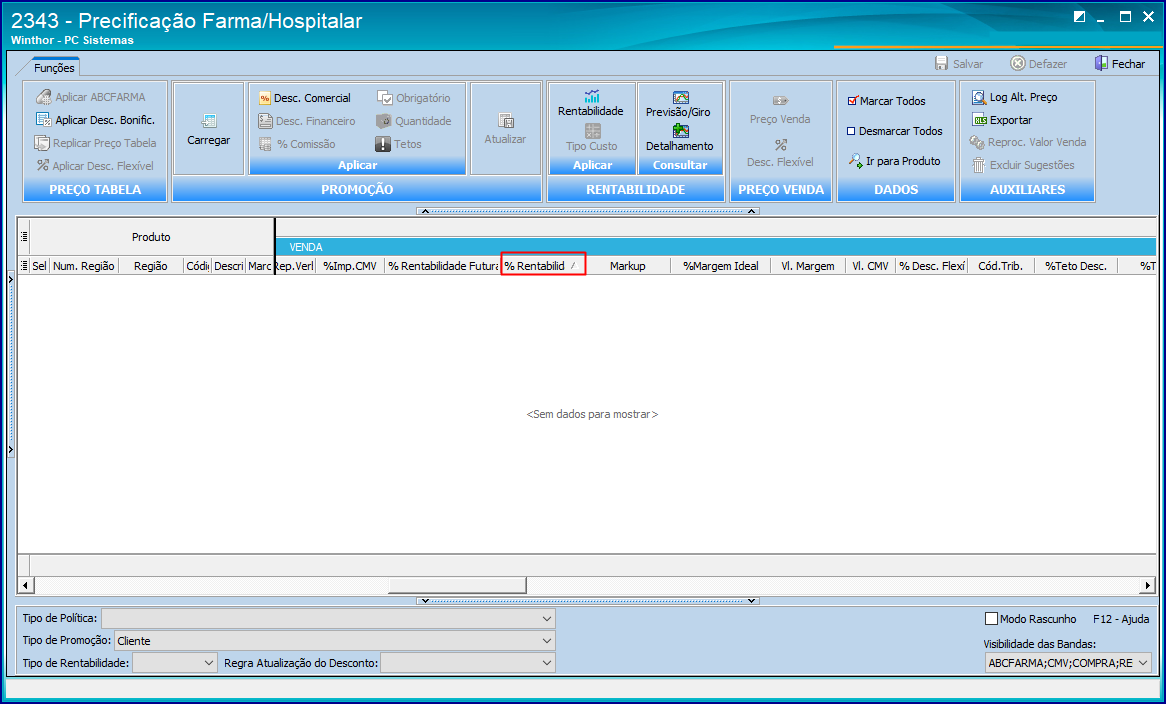Click the Salvar disk icon

coord(941,63)
